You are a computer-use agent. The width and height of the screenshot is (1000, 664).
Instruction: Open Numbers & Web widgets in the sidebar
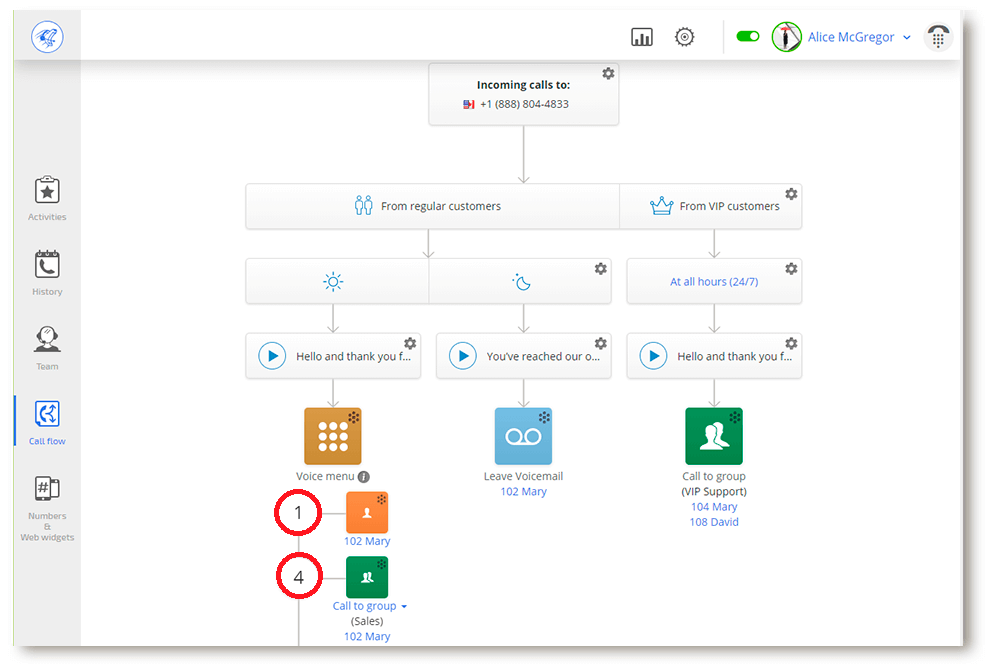click(47, 508)
